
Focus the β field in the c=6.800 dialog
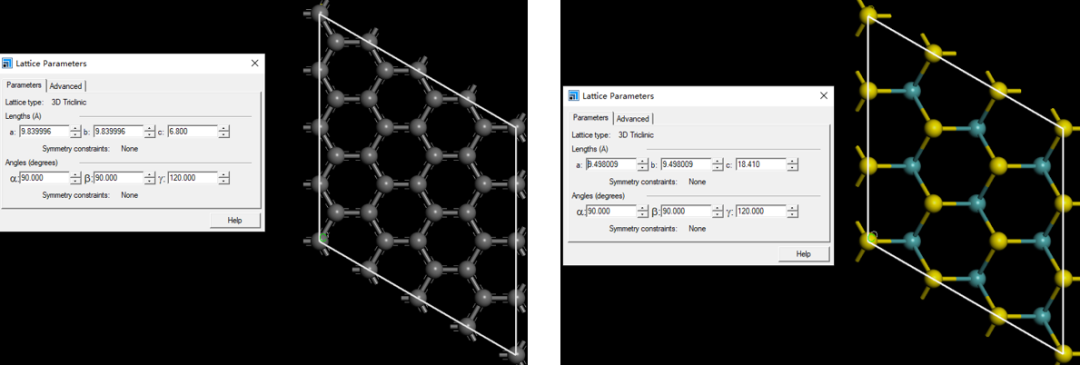118,178
